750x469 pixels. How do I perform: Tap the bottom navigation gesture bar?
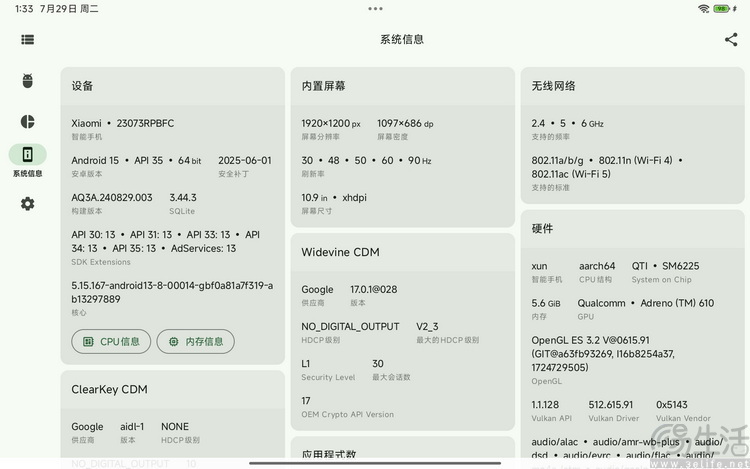(x=375, y=463)
